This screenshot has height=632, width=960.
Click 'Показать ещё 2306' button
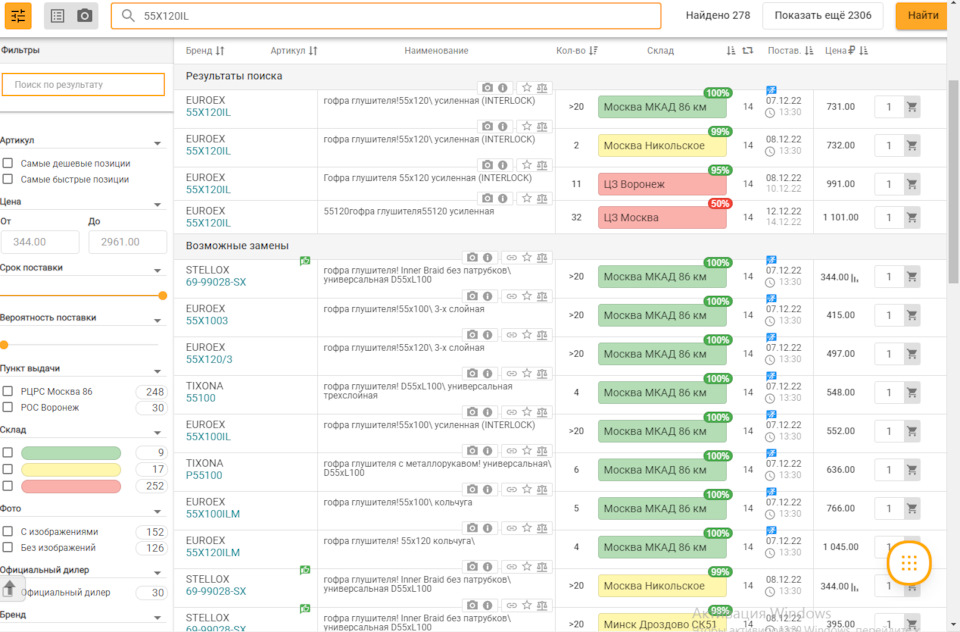click(822, 16)
